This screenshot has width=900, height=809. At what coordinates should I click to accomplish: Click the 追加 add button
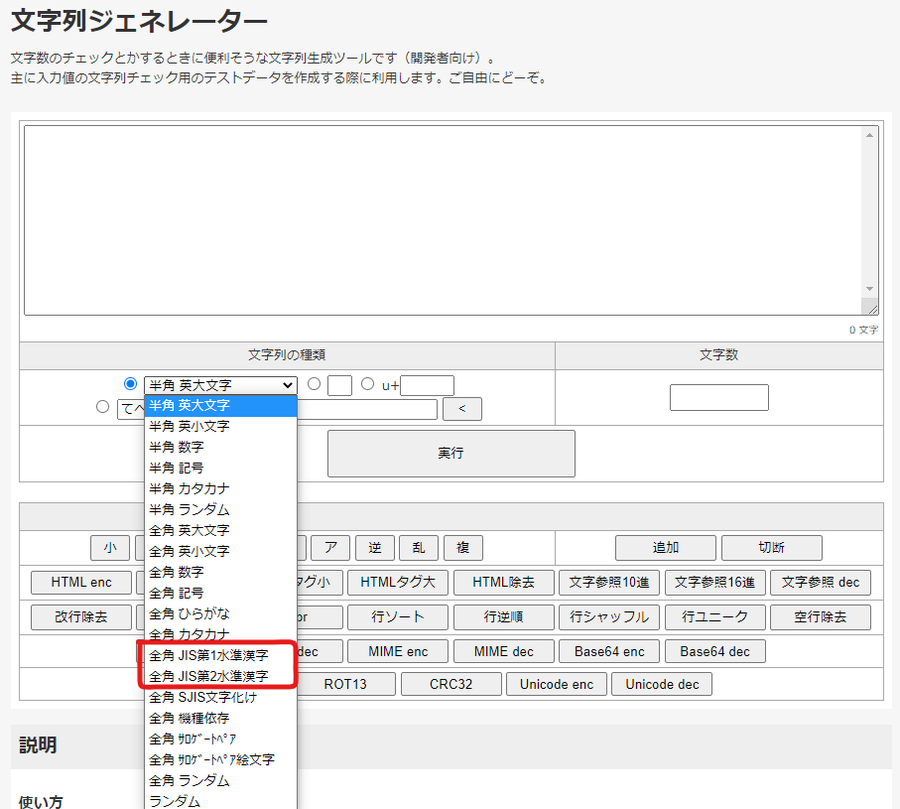(666, 548)
